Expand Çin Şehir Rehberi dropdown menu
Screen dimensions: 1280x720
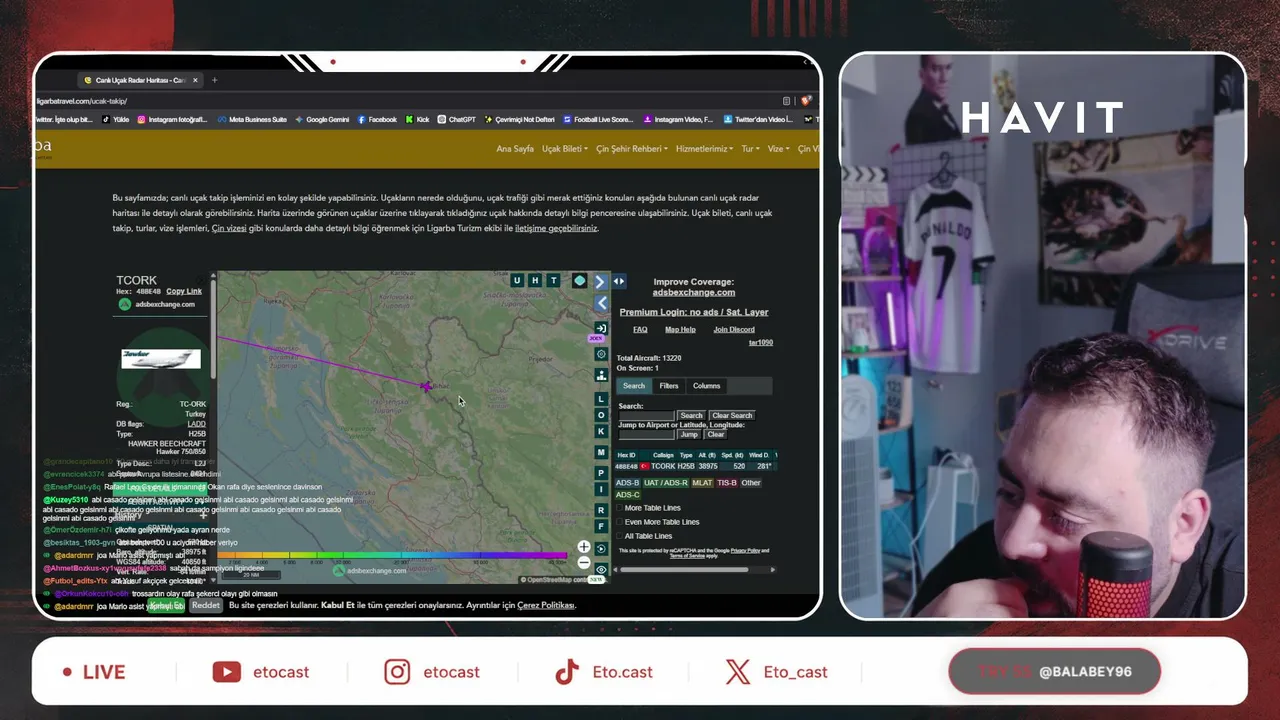[632, 149]
